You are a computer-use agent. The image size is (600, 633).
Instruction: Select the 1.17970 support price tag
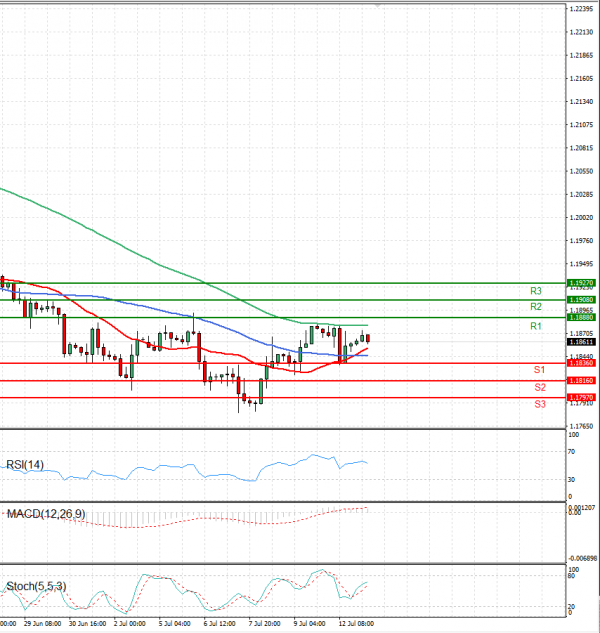581,397
